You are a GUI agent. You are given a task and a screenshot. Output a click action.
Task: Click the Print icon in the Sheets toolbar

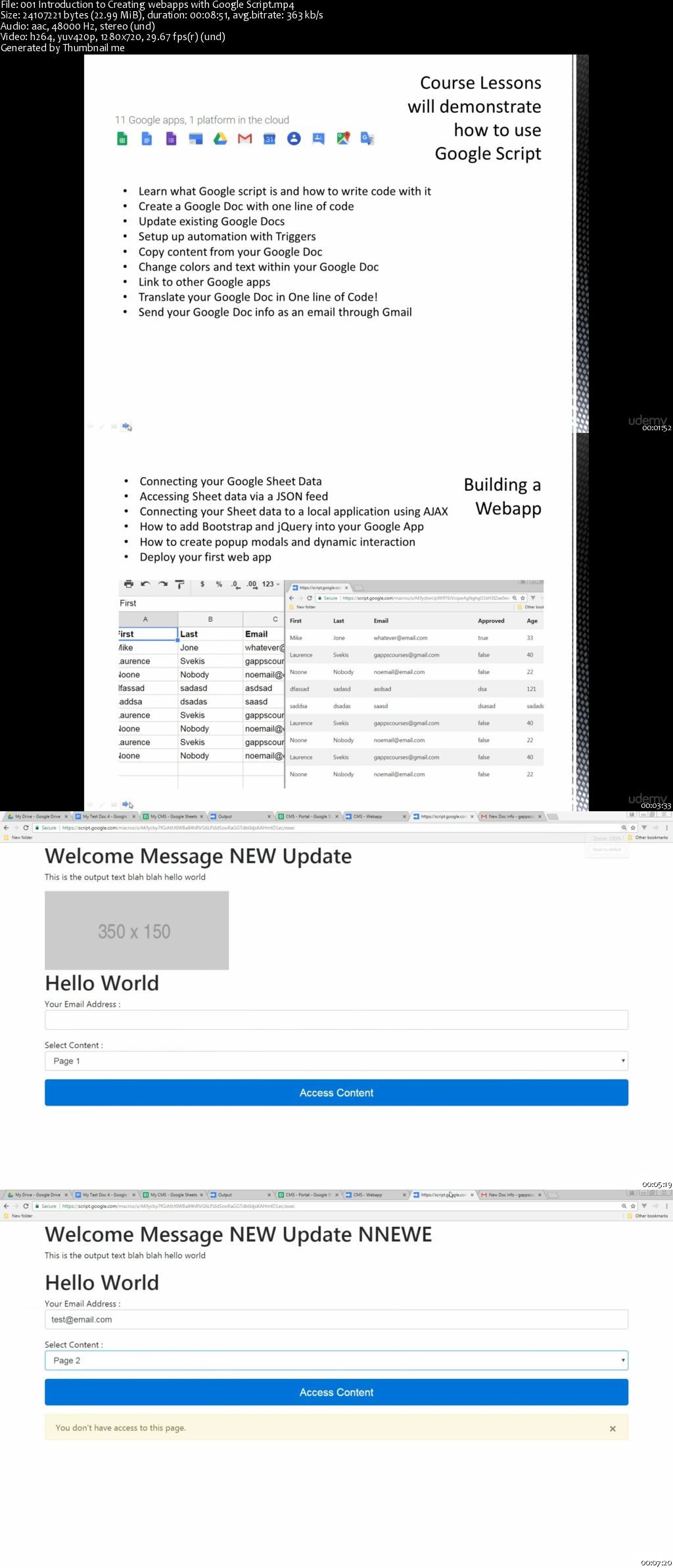129,584
